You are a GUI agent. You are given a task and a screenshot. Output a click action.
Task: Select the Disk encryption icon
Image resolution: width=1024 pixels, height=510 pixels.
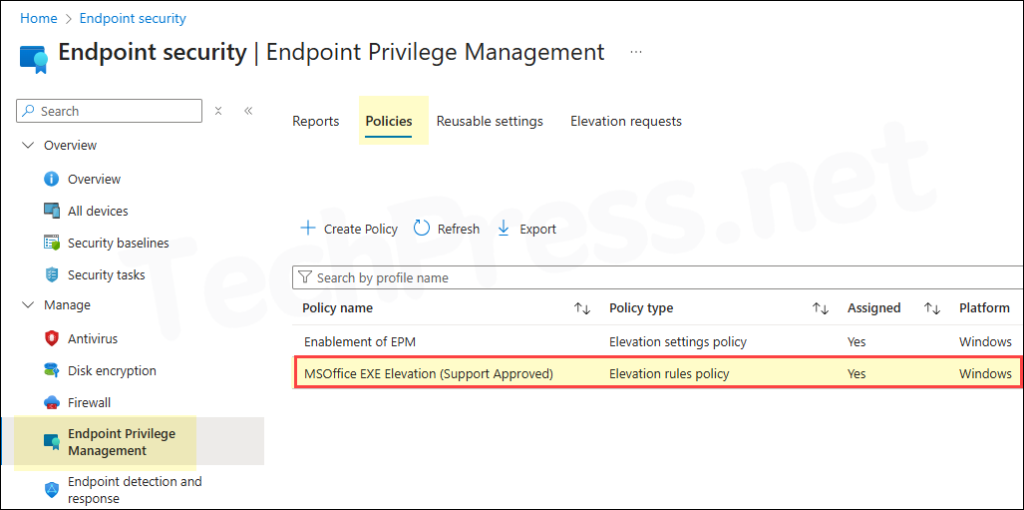52,370
